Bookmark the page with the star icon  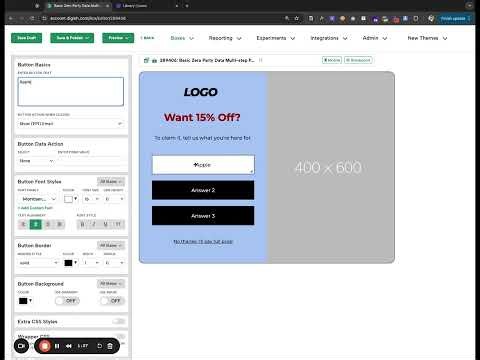[296, 18]
